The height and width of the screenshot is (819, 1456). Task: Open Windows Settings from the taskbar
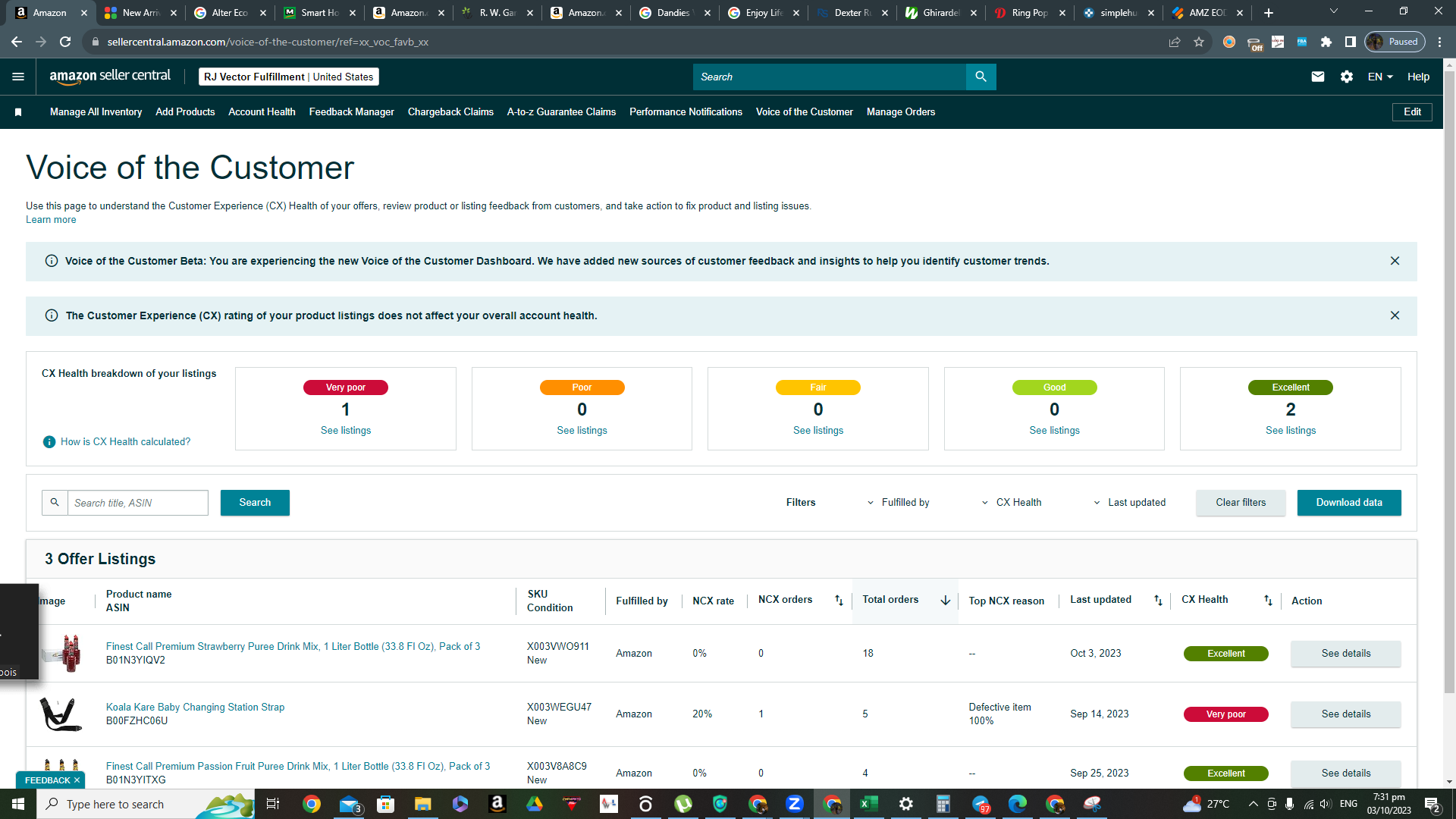pyautogui.click(x=906, y=804)
